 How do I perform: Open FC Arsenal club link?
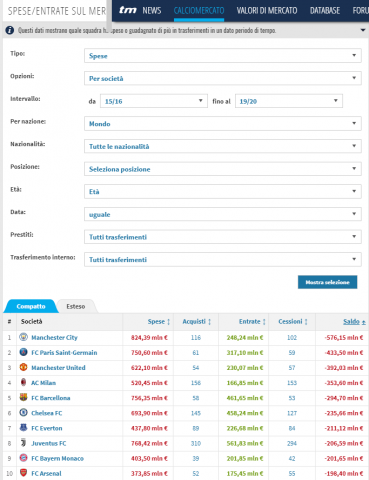pyautogui.click(x=46, y=473)
